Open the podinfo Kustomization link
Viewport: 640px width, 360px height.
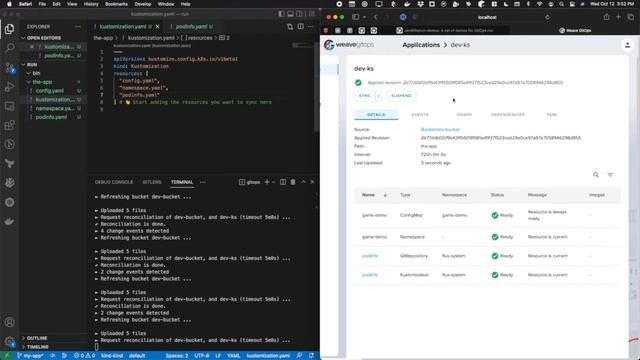coord(370,275)
